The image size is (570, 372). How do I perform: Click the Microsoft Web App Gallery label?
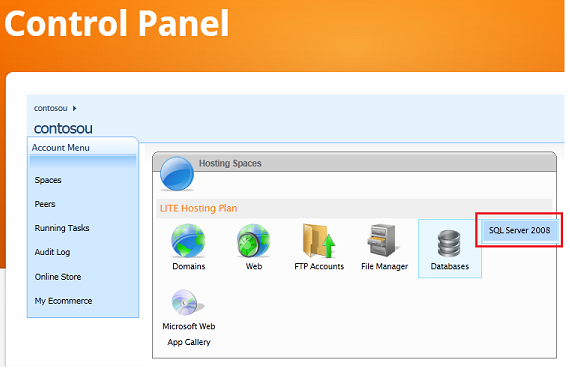(x=189, y=334)
